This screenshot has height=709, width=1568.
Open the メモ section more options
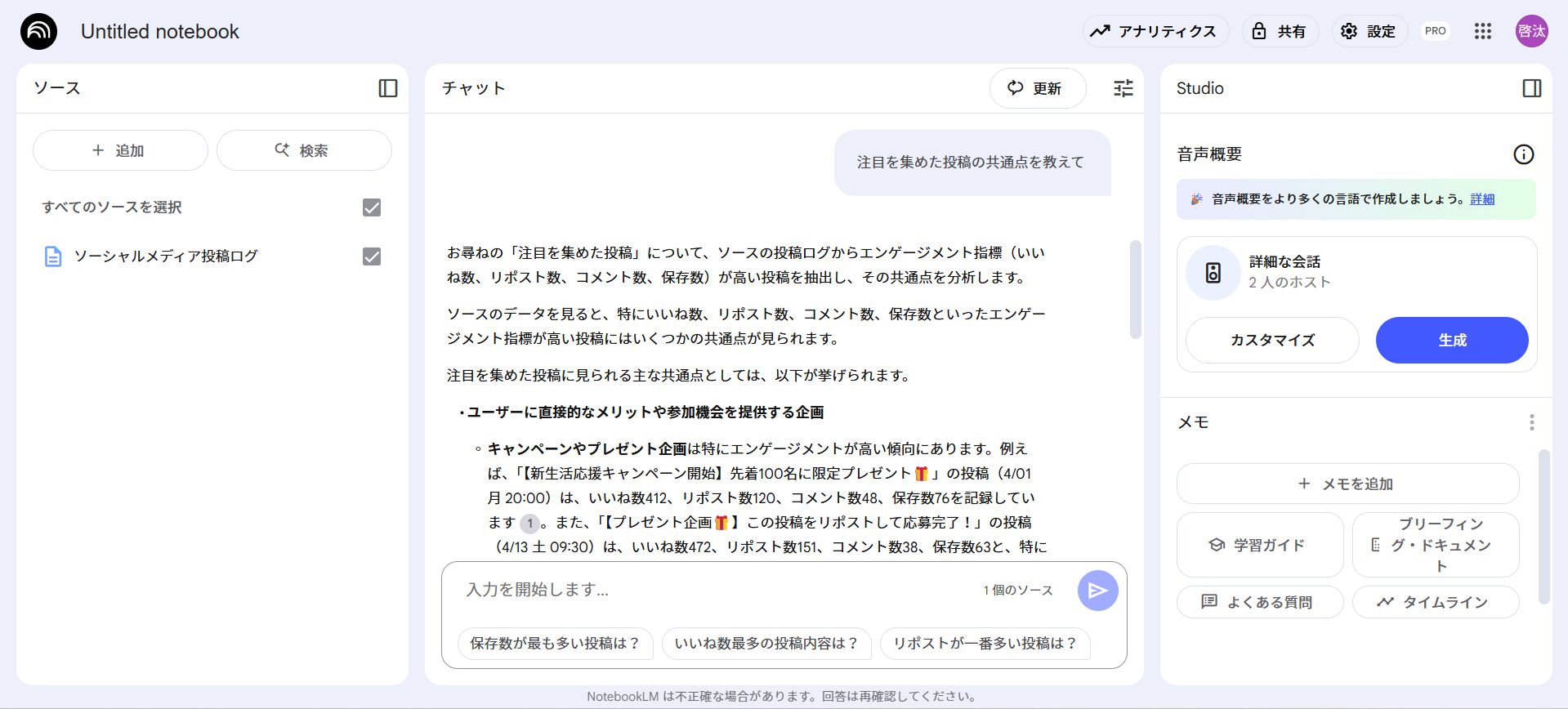click(1531, 422)
